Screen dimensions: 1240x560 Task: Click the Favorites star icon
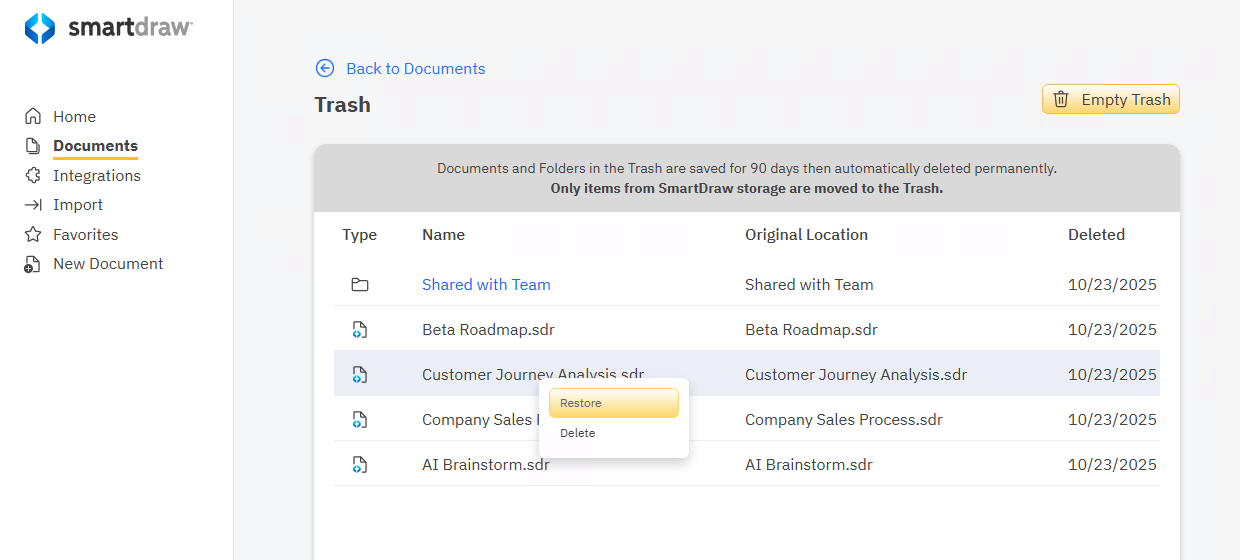tap(33, 234)
